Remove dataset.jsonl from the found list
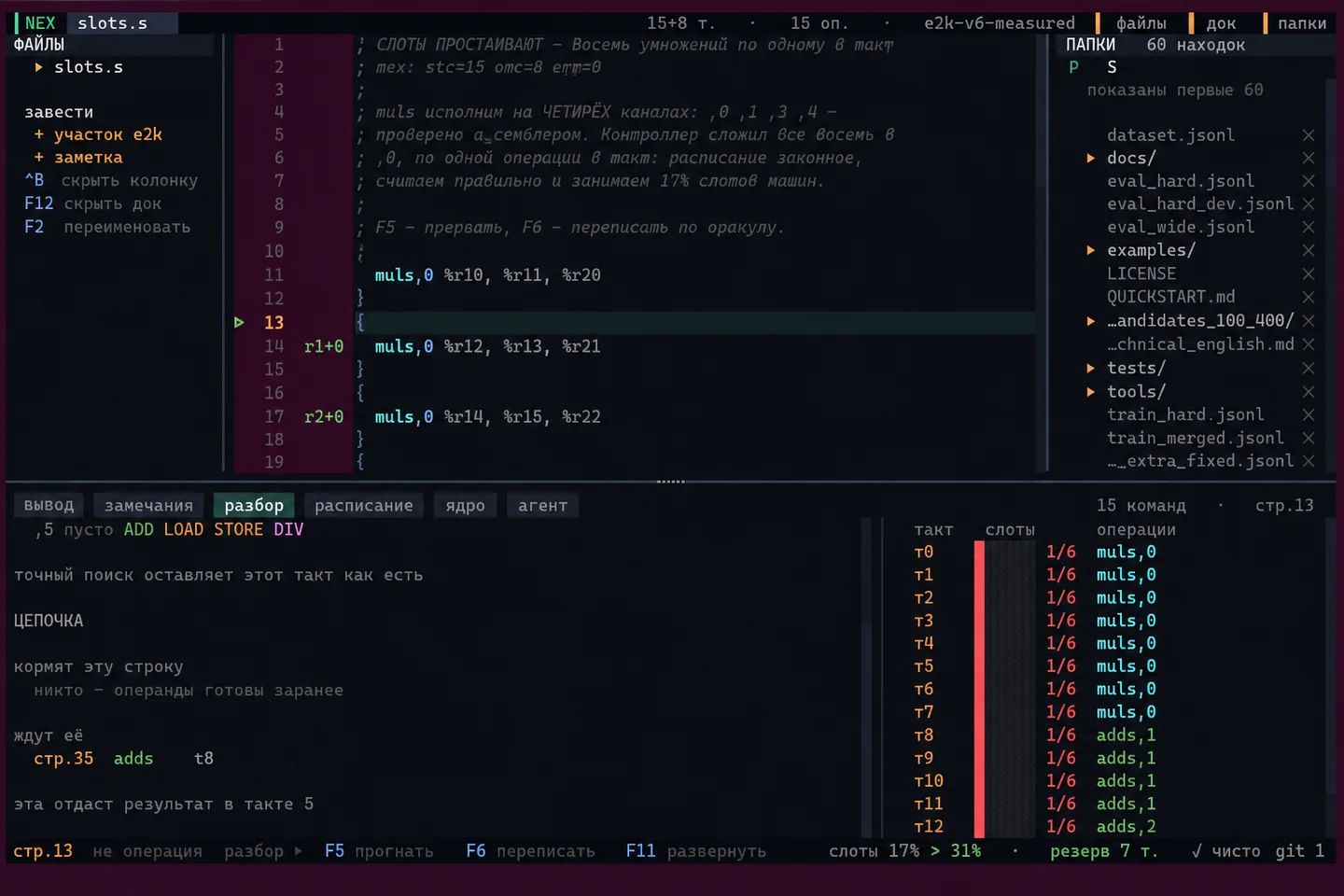The height and width of the screenshot is (896, 1344). pos(1309,135)
